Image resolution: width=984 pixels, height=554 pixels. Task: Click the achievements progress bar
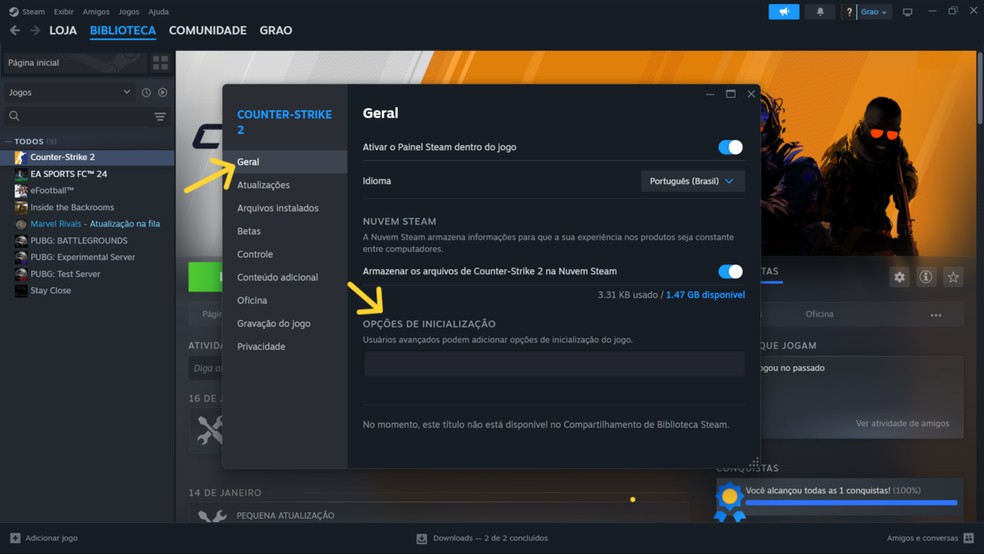(851, 503)
